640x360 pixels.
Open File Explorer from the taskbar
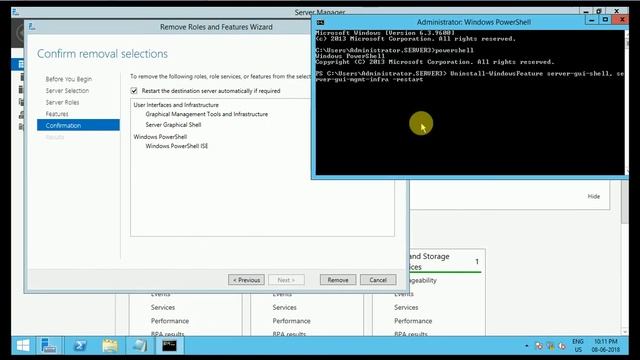click(x=110, y=346)
